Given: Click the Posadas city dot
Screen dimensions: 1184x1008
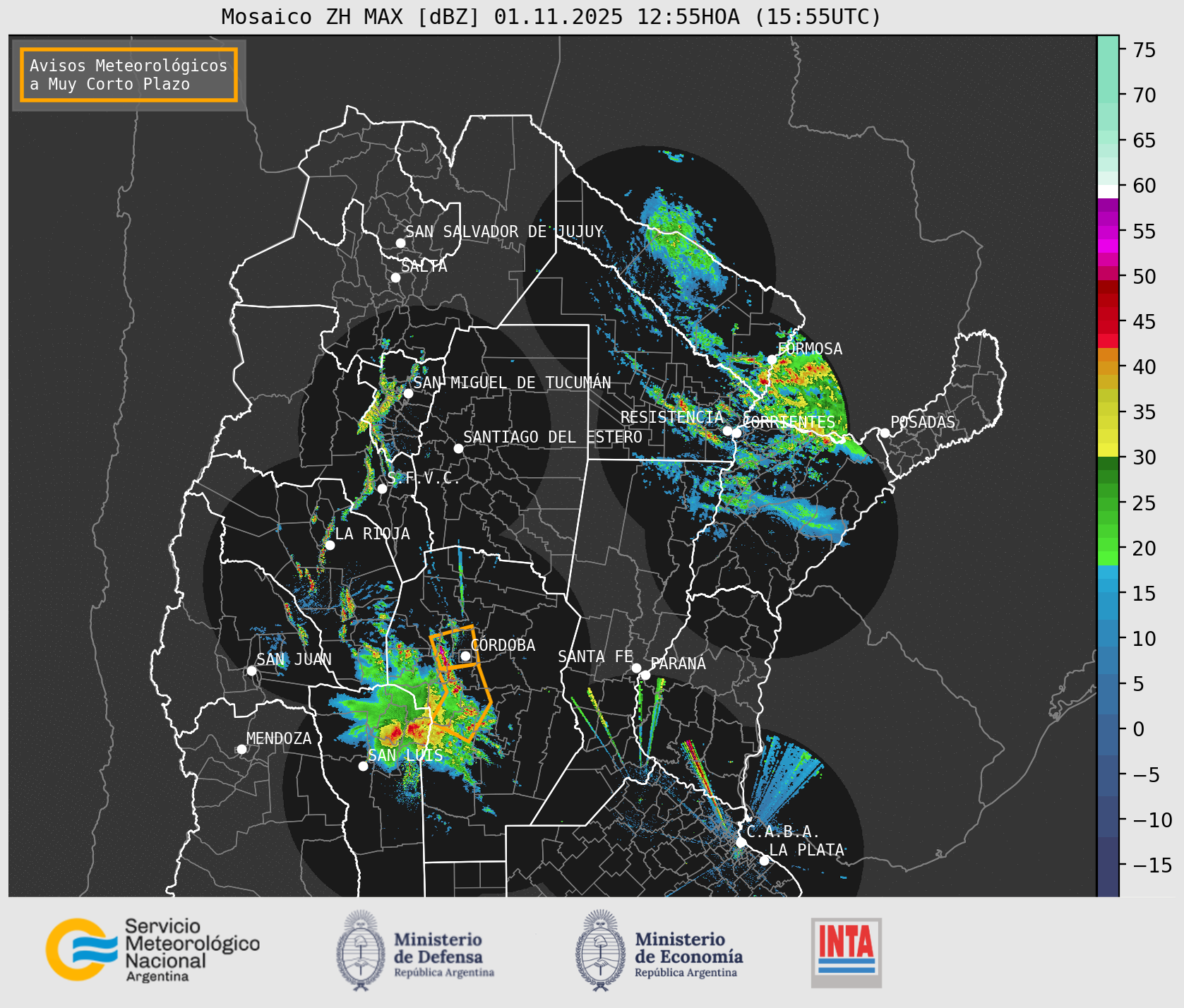Looking at the screenshot, I should [x=885, y=433].
